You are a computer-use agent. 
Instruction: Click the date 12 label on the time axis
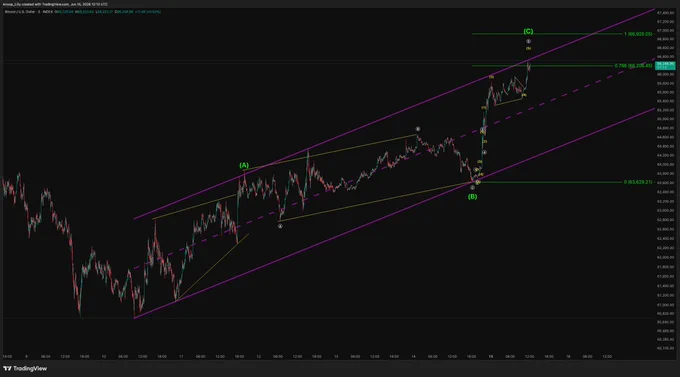[258, 357]
